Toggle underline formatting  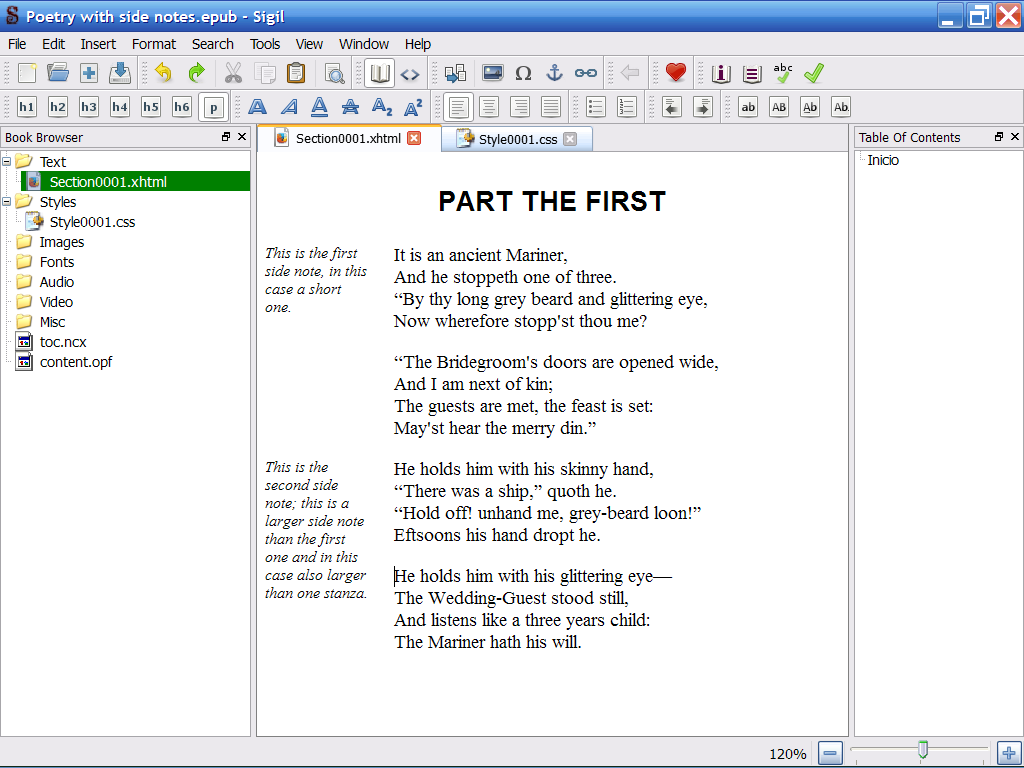click(319, 107)
